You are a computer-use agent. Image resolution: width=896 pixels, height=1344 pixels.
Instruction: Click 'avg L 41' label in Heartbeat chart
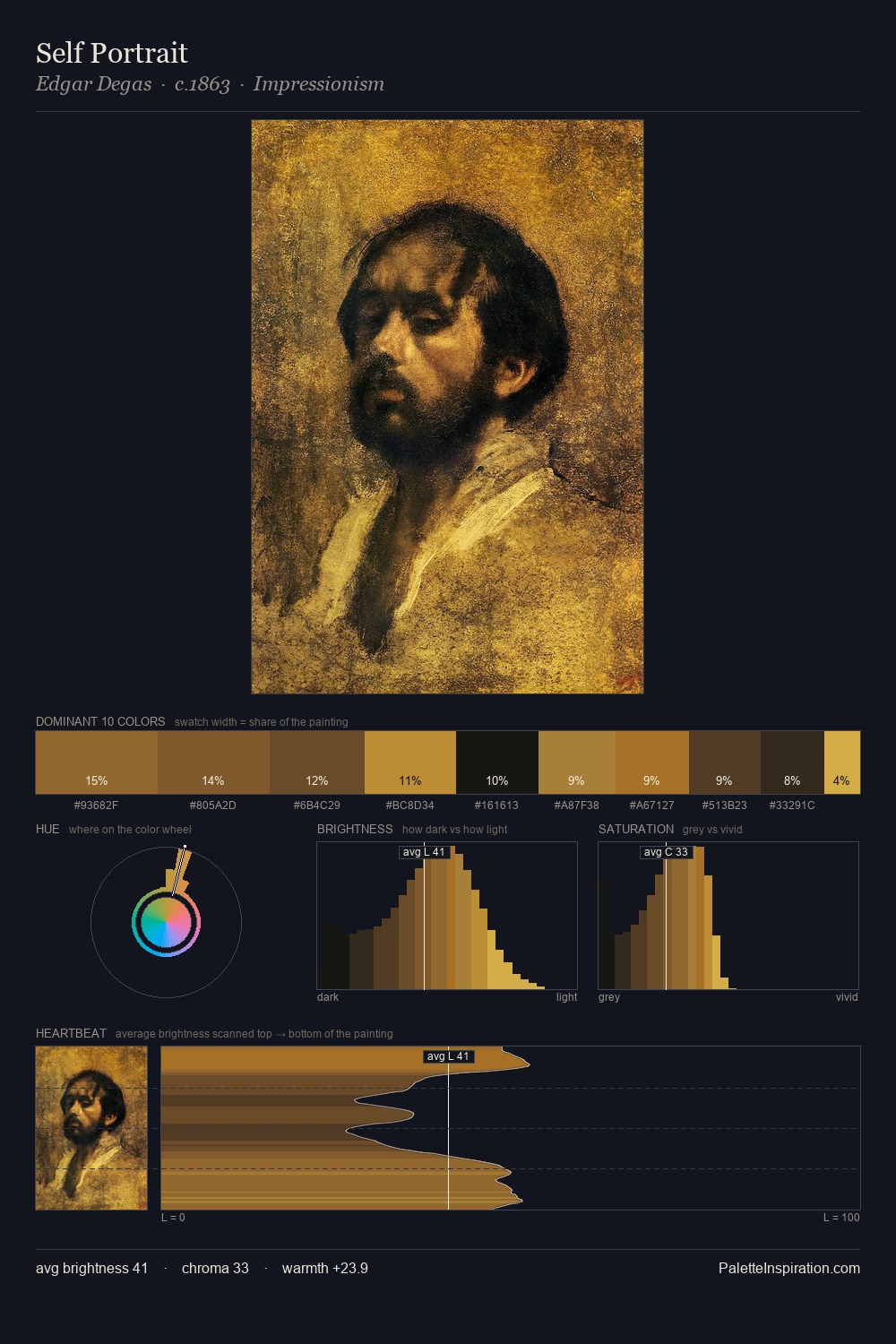[448, 1056]
